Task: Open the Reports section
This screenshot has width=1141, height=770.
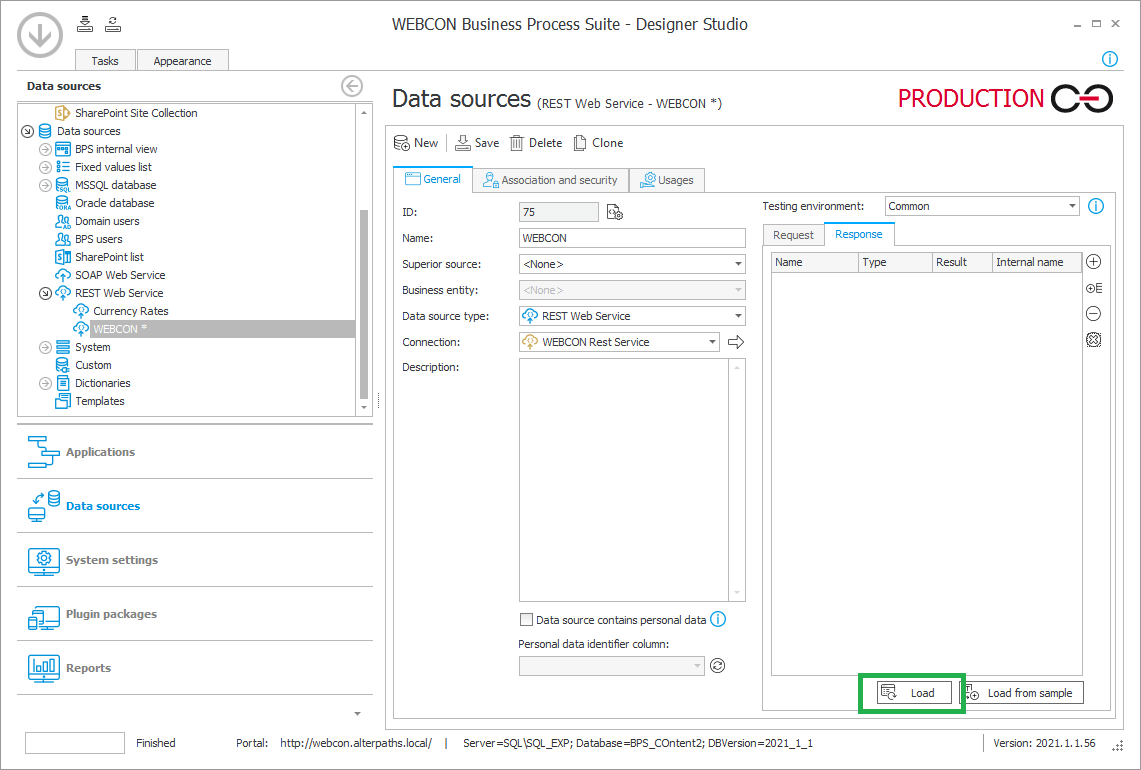Action: [194, 668]
